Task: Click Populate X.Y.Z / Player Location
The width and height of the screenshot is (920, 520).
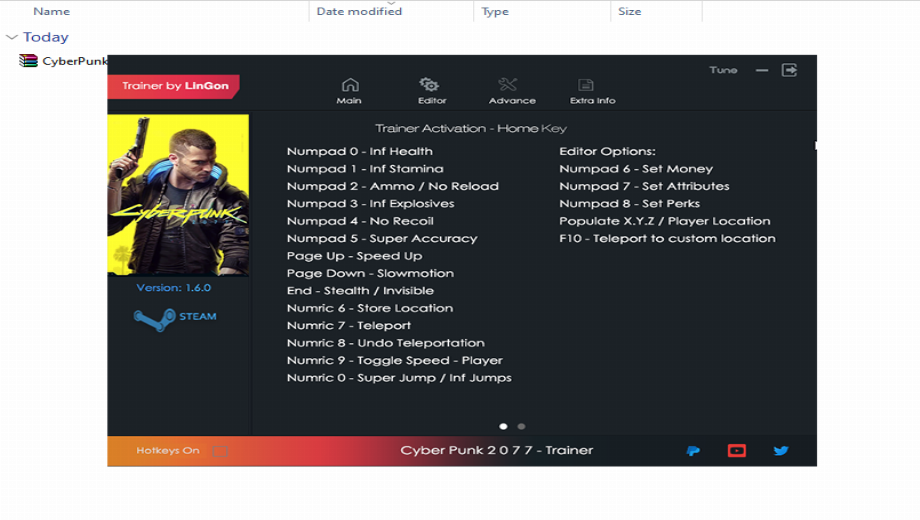Action: click(665, 221)
